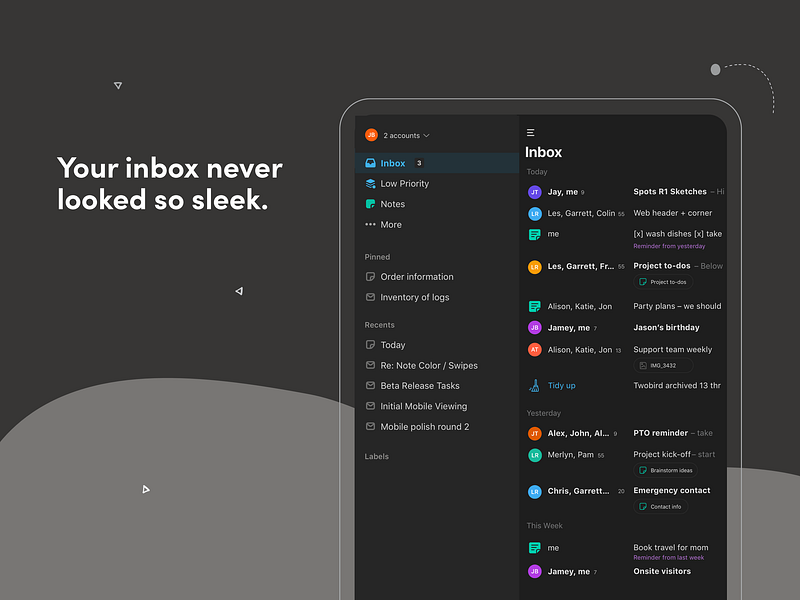Click the orange LR avatar beside Les, Garrett, Fr...
Viewport: 800px width, 600px height.
(x=535, y=267)
